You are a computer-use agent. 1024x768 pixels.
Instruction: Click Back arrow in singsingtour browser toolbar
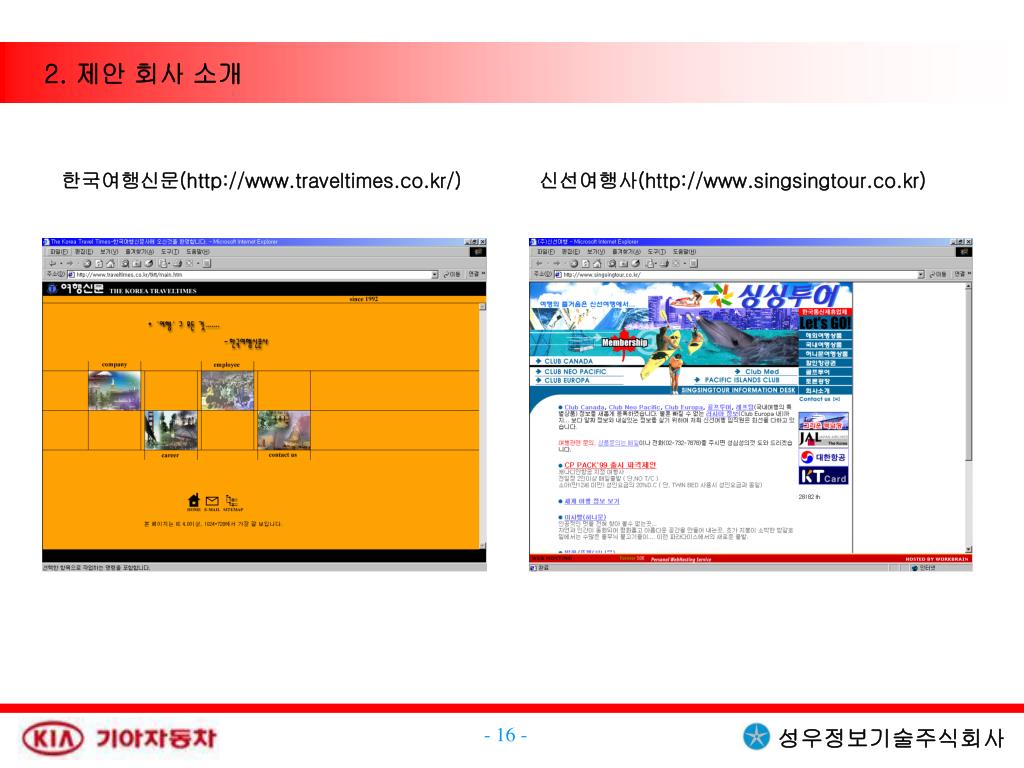coord(539,264)
